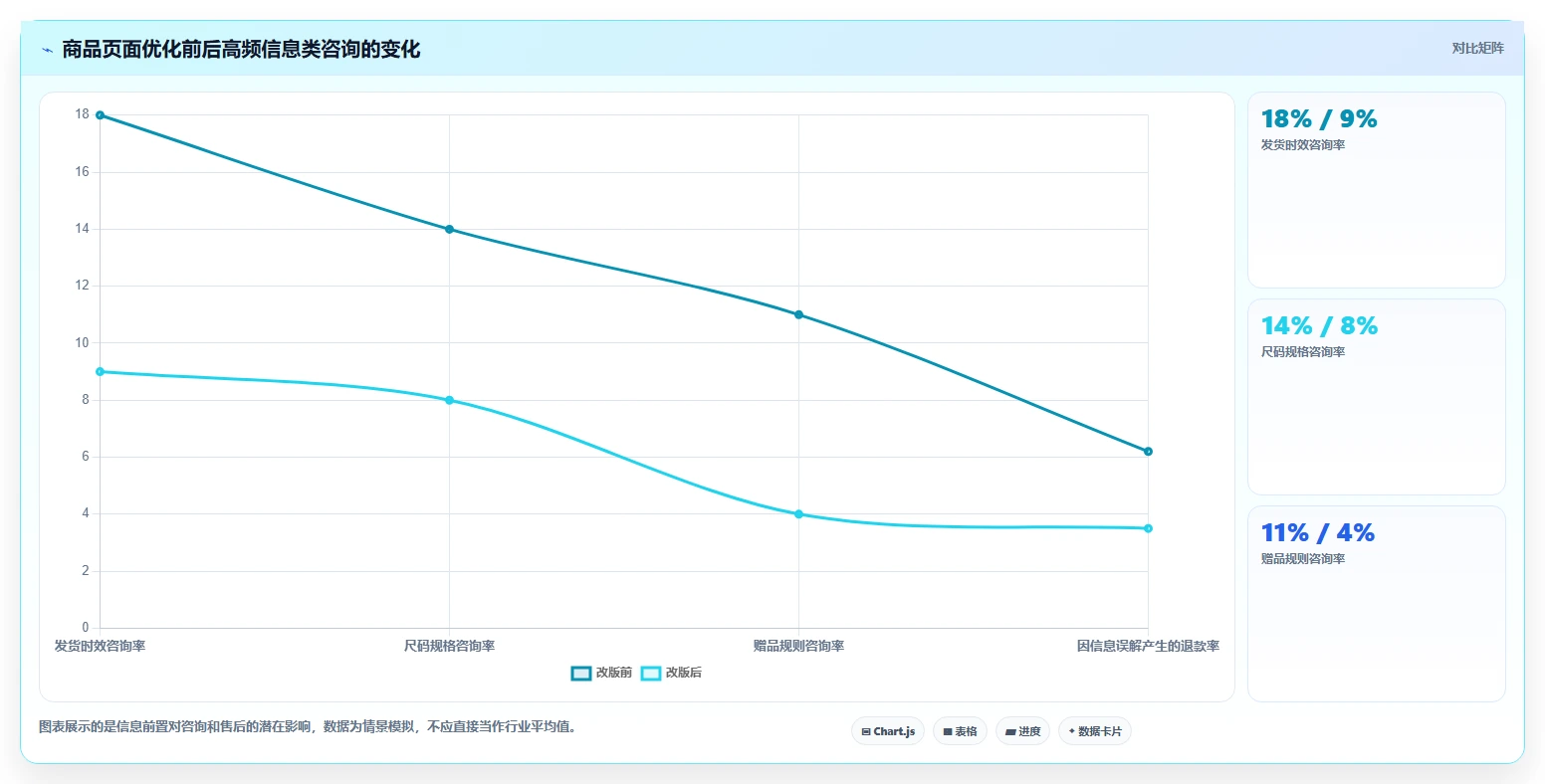The image size is (1545, 784).
Task: Click the x-axis label 因信息误解产生的退款率
Action: (1148, 646)
